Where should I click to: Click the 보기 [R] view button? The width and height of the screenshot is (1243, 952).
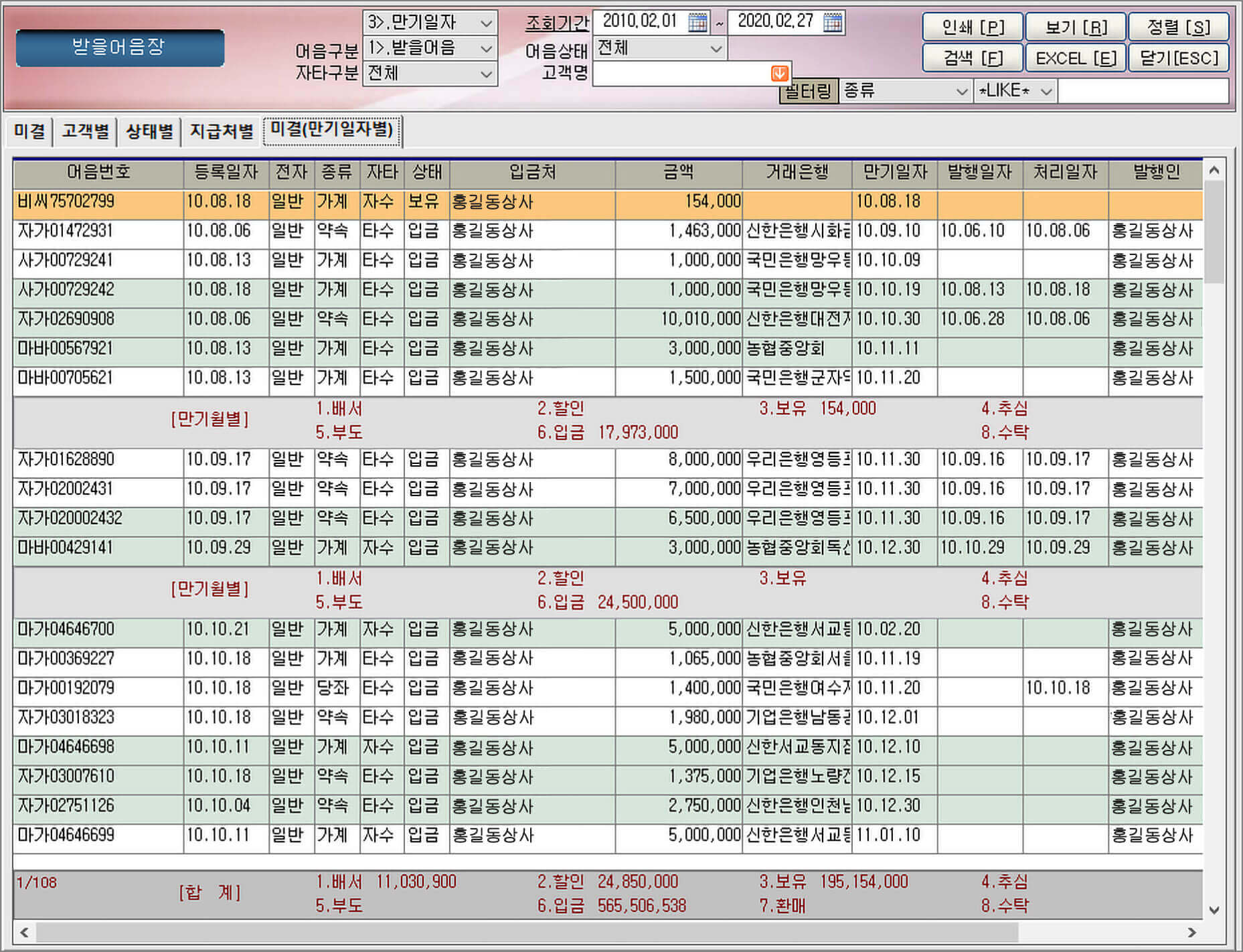(1076, 27)
